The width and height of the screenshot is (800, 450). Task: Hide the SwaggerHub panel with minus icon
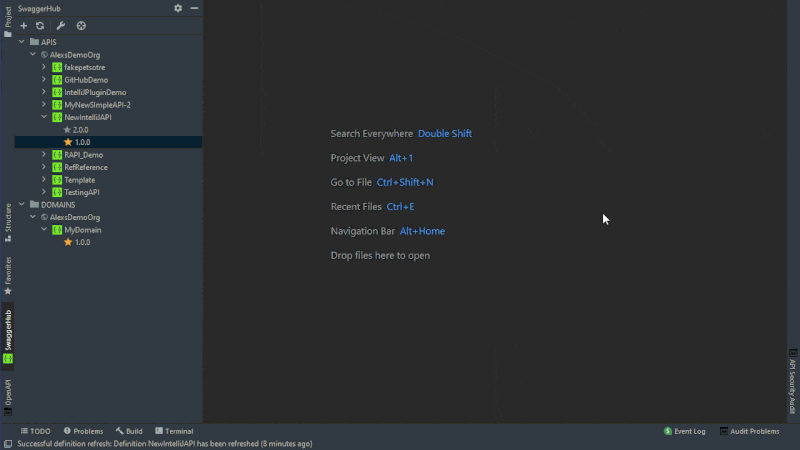[194, 8]
